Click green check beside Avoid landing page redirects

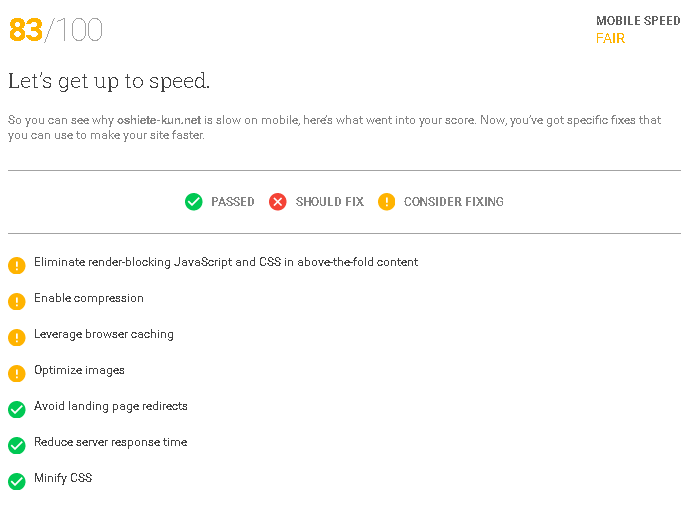[17, 409]
